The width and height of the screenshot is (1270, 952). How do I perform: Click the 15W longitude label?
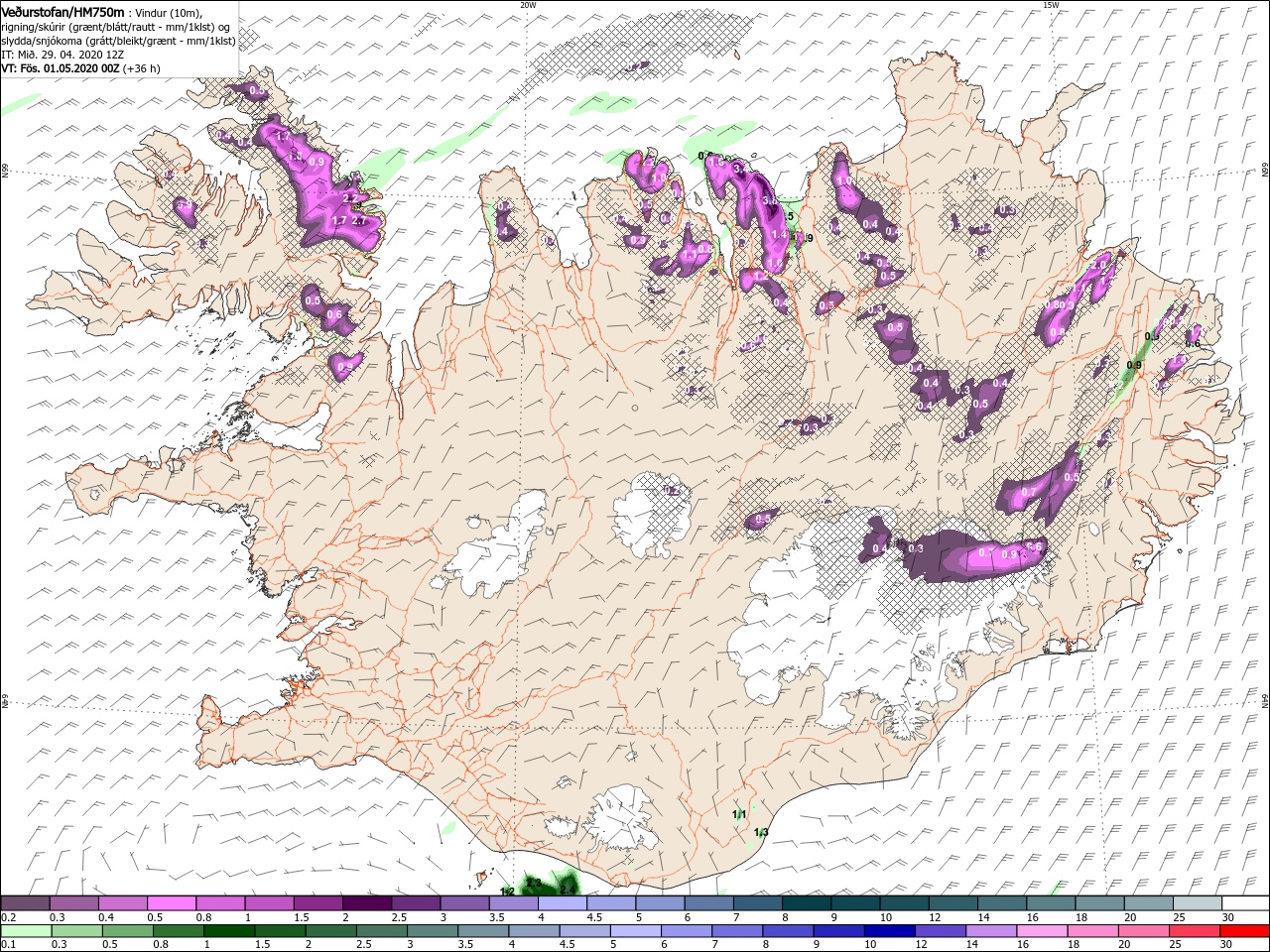[1051, 5]
